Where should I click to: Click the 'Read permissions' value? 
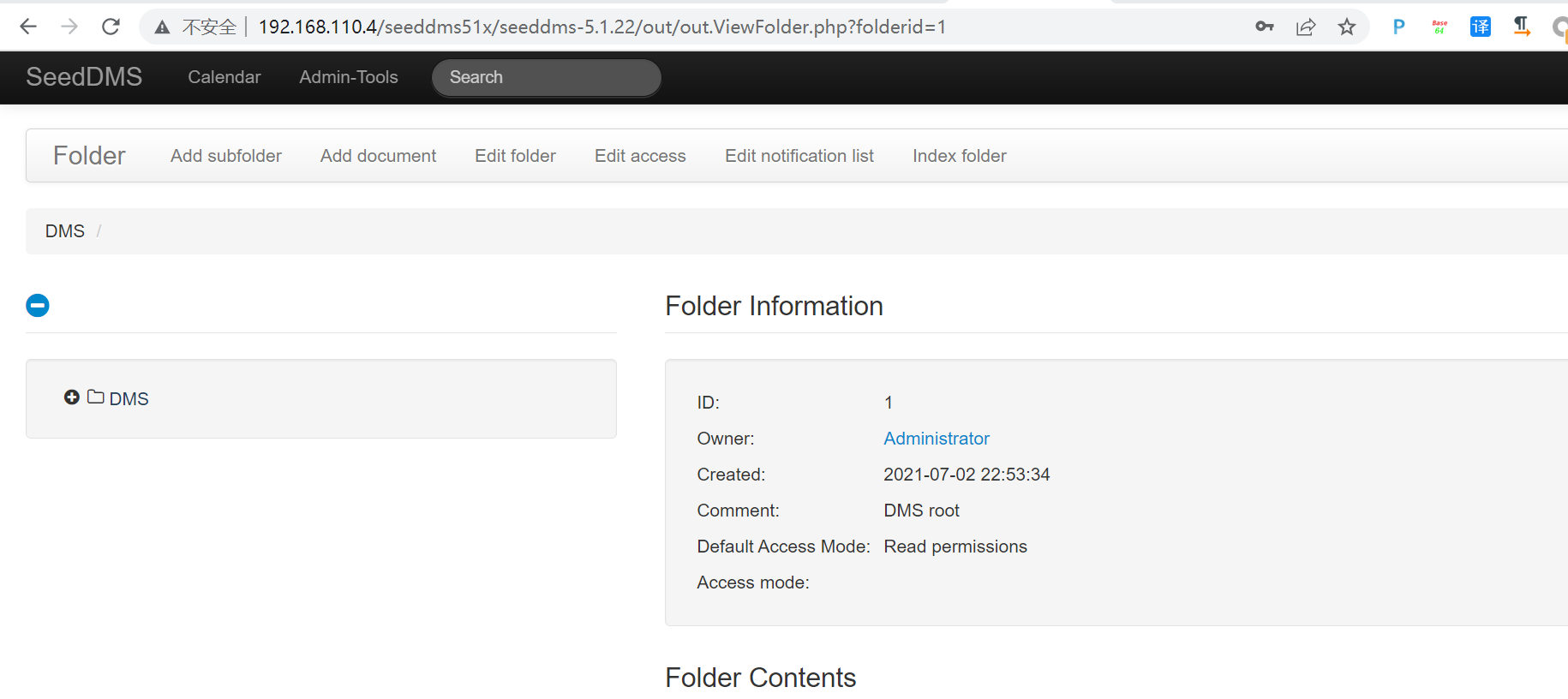pyautogui.click(x=955, y=547)
